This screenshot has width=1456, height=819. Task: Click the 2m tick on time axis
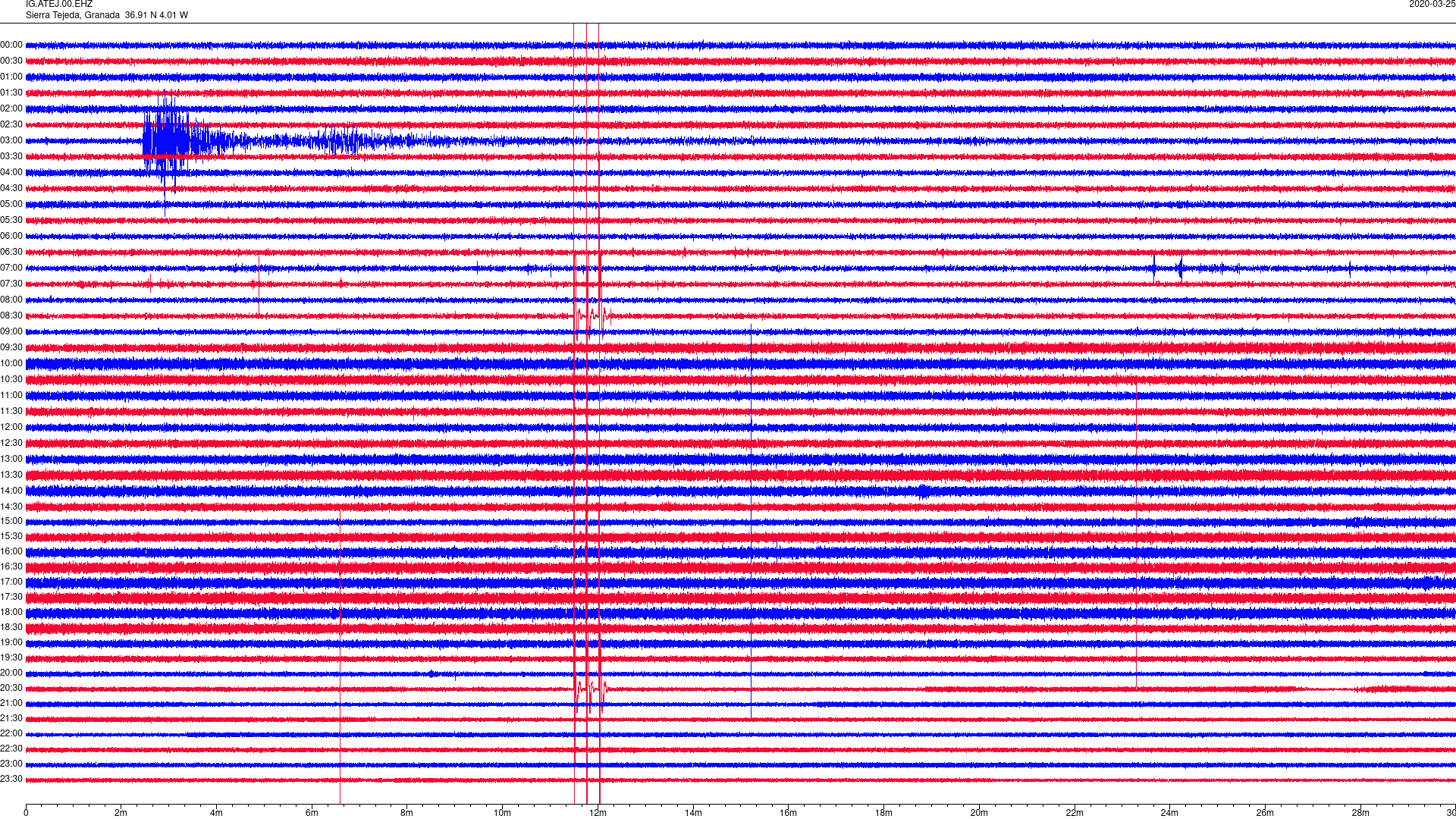pos(121,813)
